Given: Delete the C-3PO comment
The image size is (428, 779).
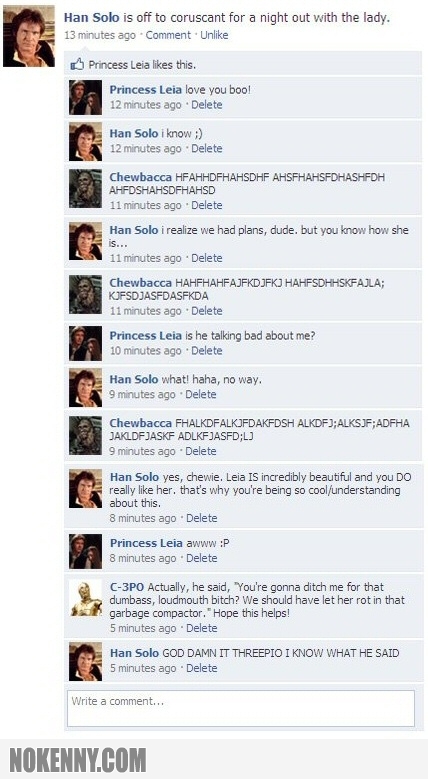Looking at the screenshot, I should 202,628.
